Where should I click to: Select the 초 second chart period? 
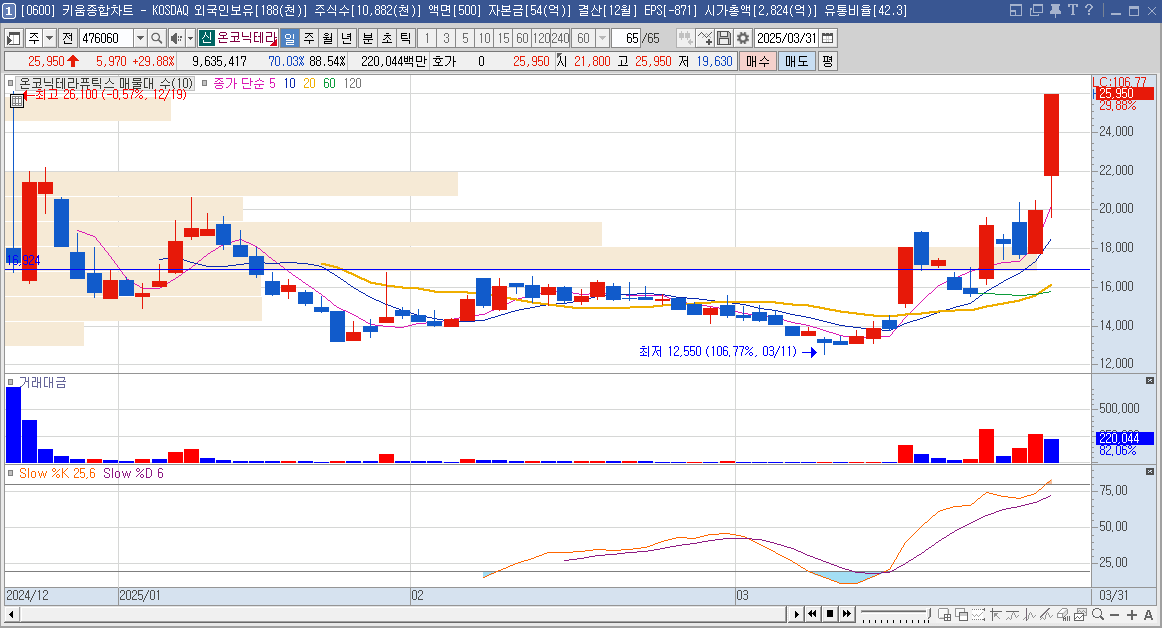pos(387,38)
